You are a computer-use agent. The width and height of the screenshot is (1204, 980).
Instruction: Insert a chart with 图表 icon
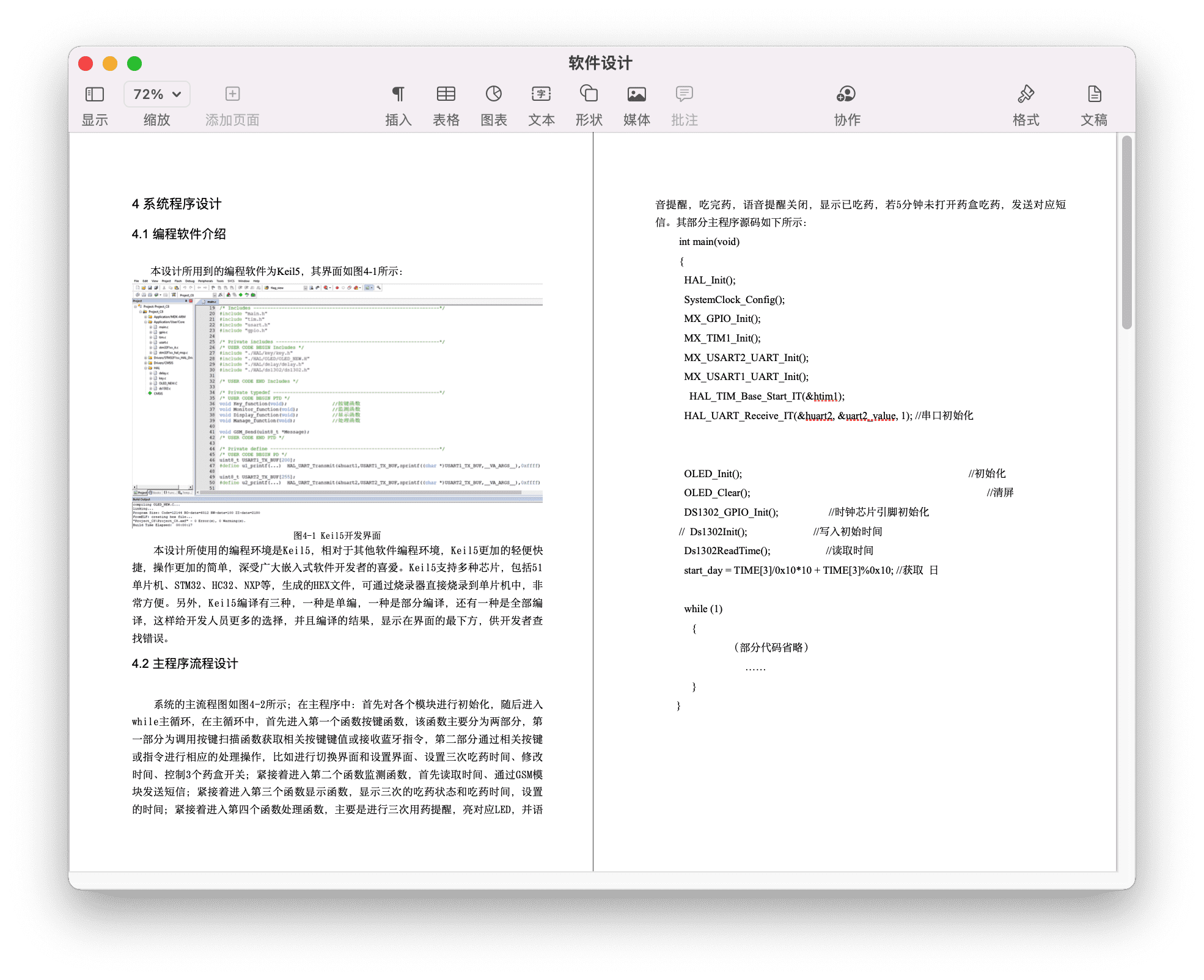click(x=494, y=93)
